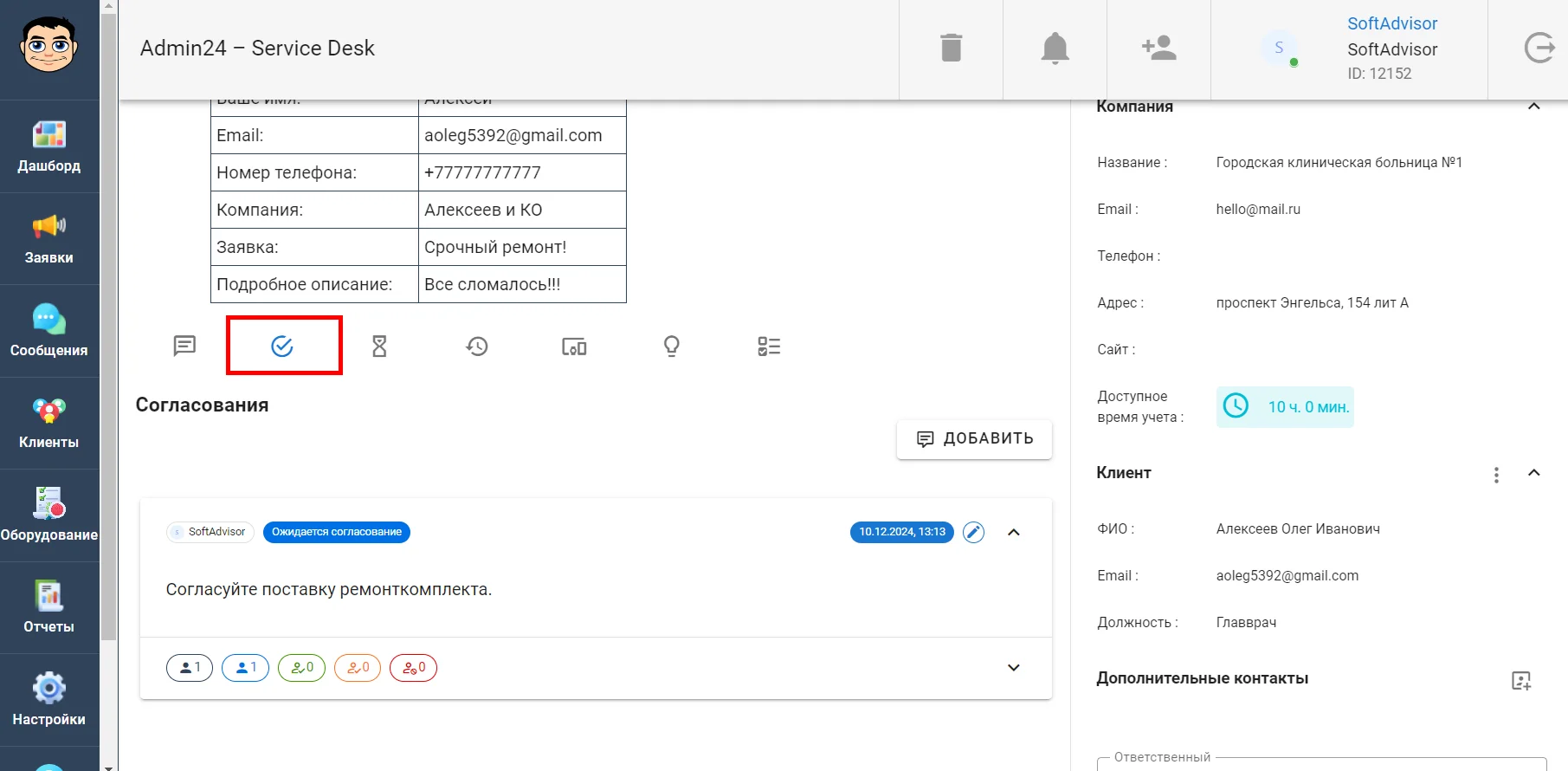Screen dimensions: 1568x771
Task: Open the checklist tab icon
Action: coord(769,347)
